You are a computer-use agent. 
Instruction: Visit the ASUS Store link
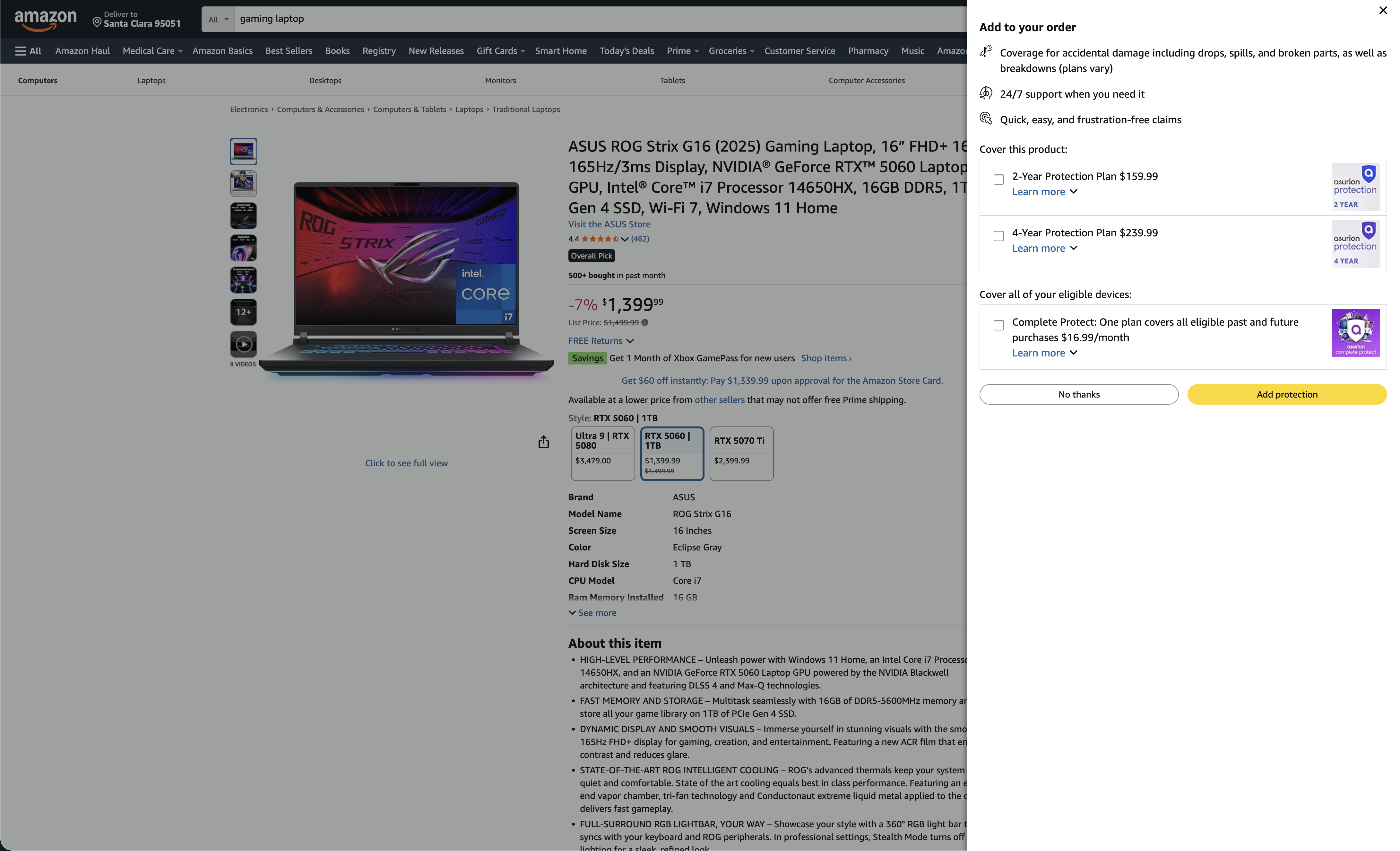click(609, 224)
